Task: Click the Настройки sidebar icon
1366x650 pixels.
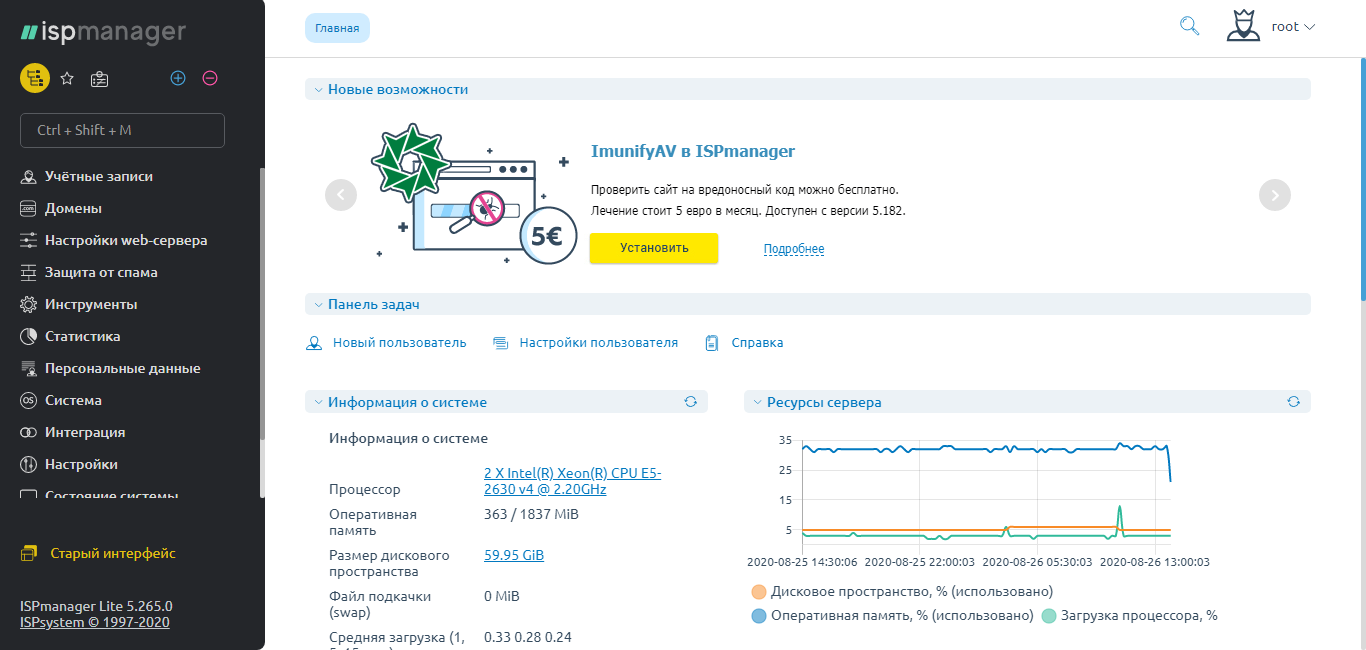Action: coord(28,465)
